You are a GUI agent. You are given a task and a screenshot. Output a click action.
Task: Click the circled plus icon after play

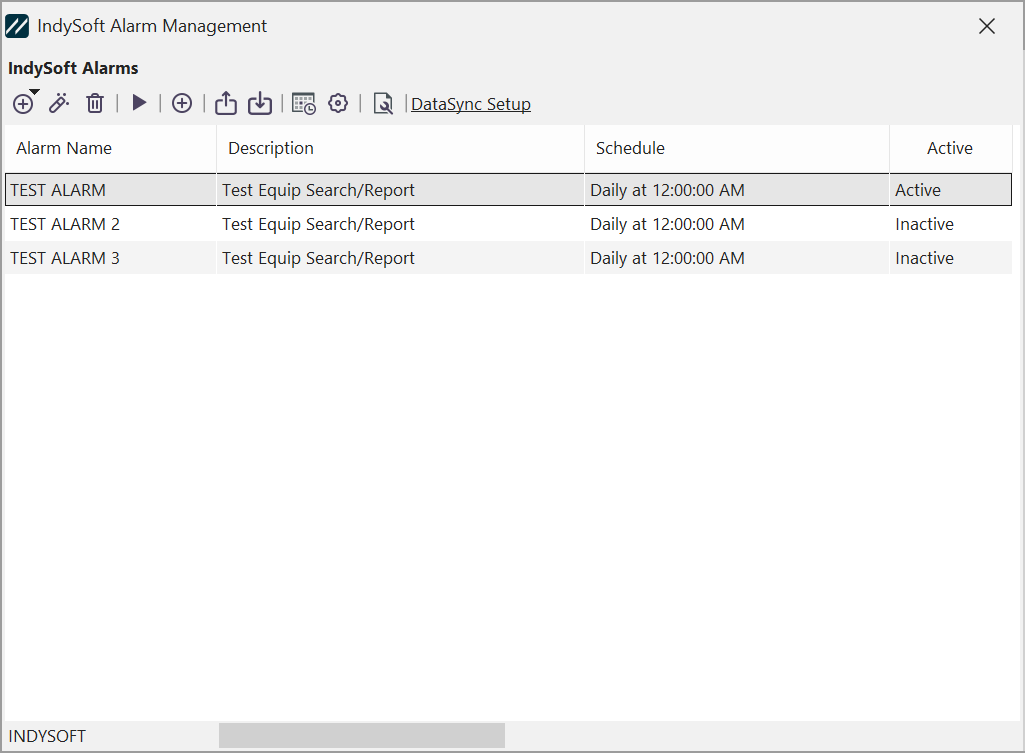182,103
